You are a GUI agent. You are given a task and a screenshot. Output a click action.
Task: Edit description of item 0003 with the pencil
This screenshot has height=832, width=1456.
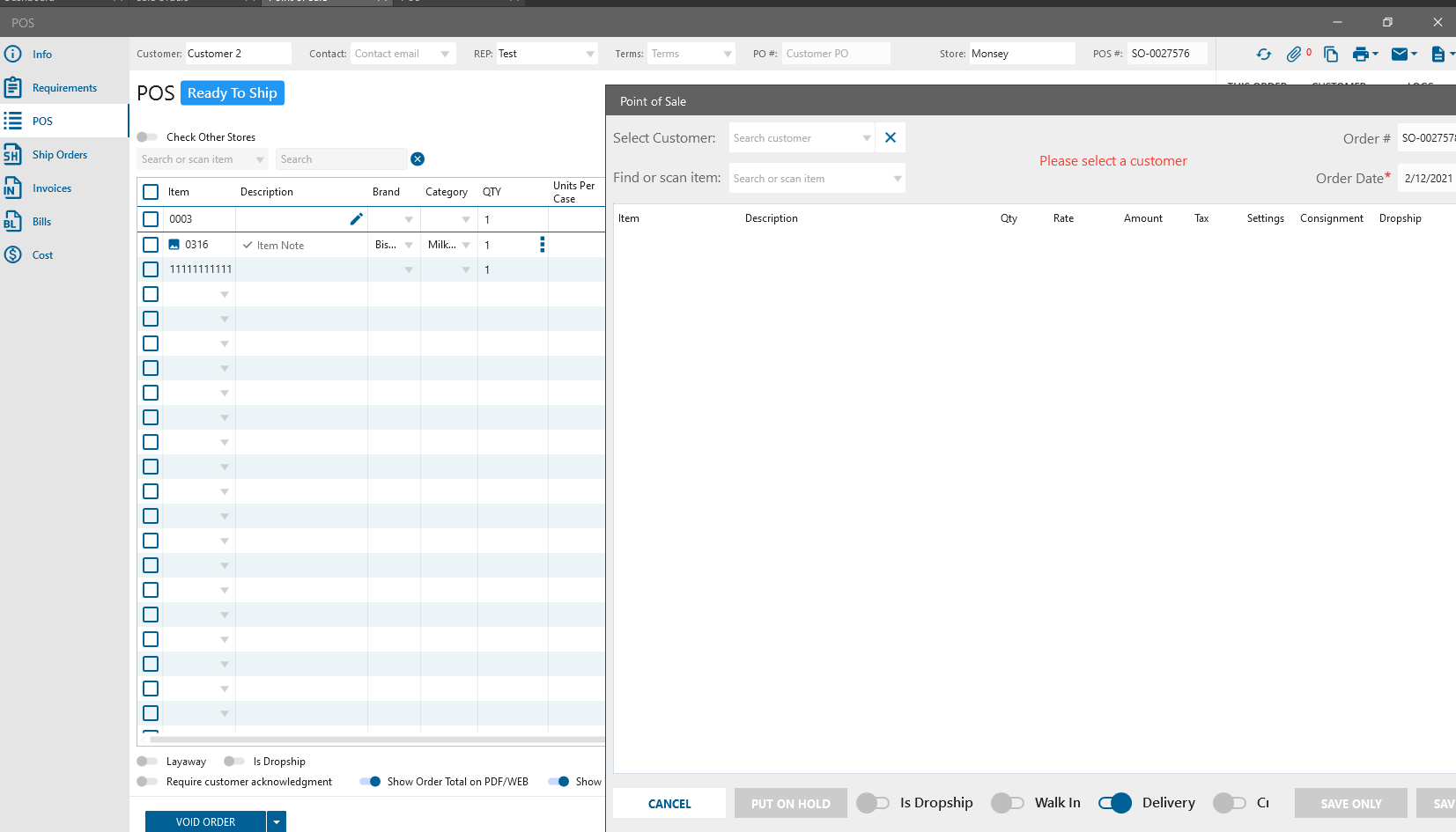(x=357, y=219)
